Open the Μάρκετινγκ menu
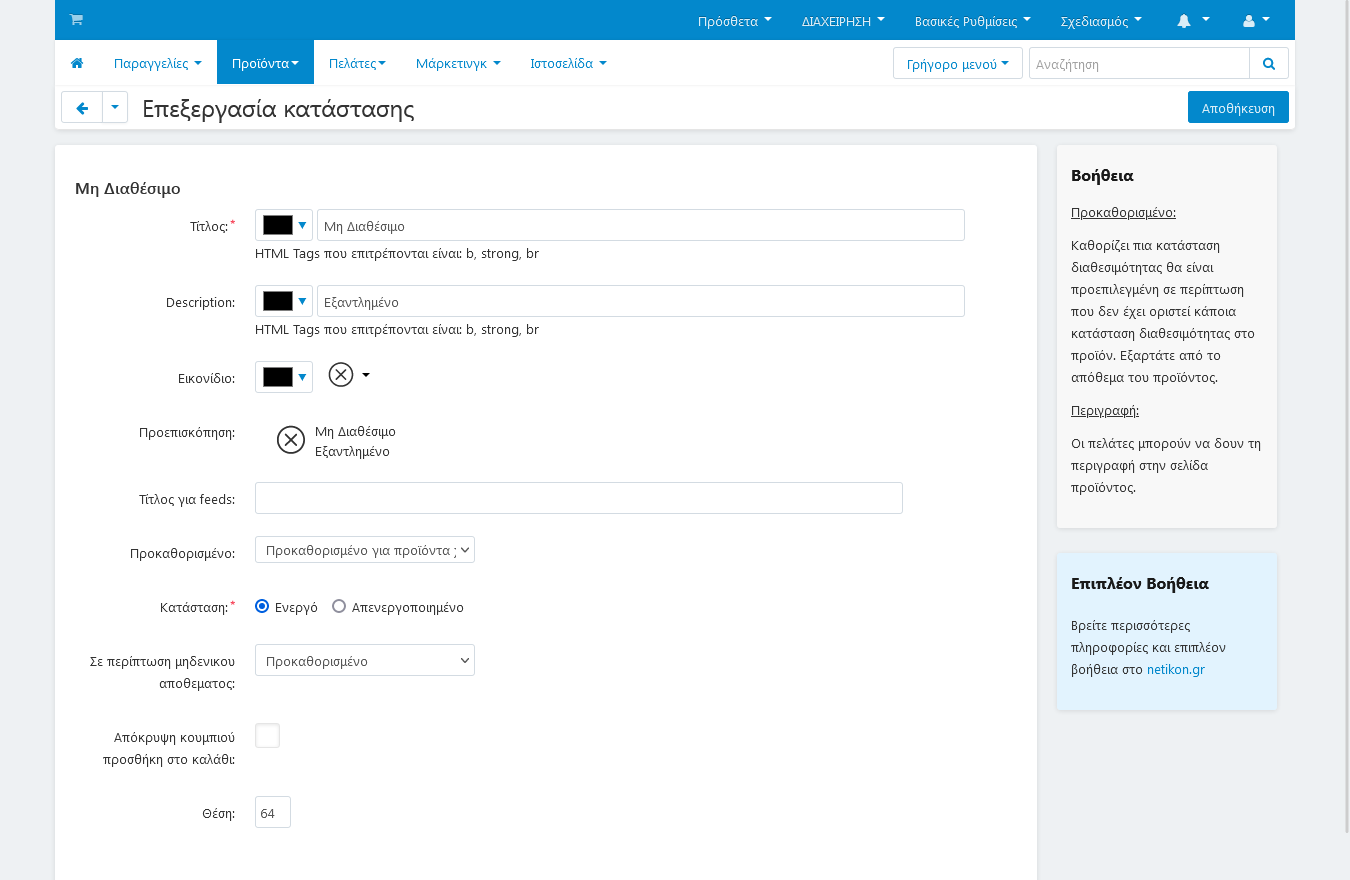 458,63
